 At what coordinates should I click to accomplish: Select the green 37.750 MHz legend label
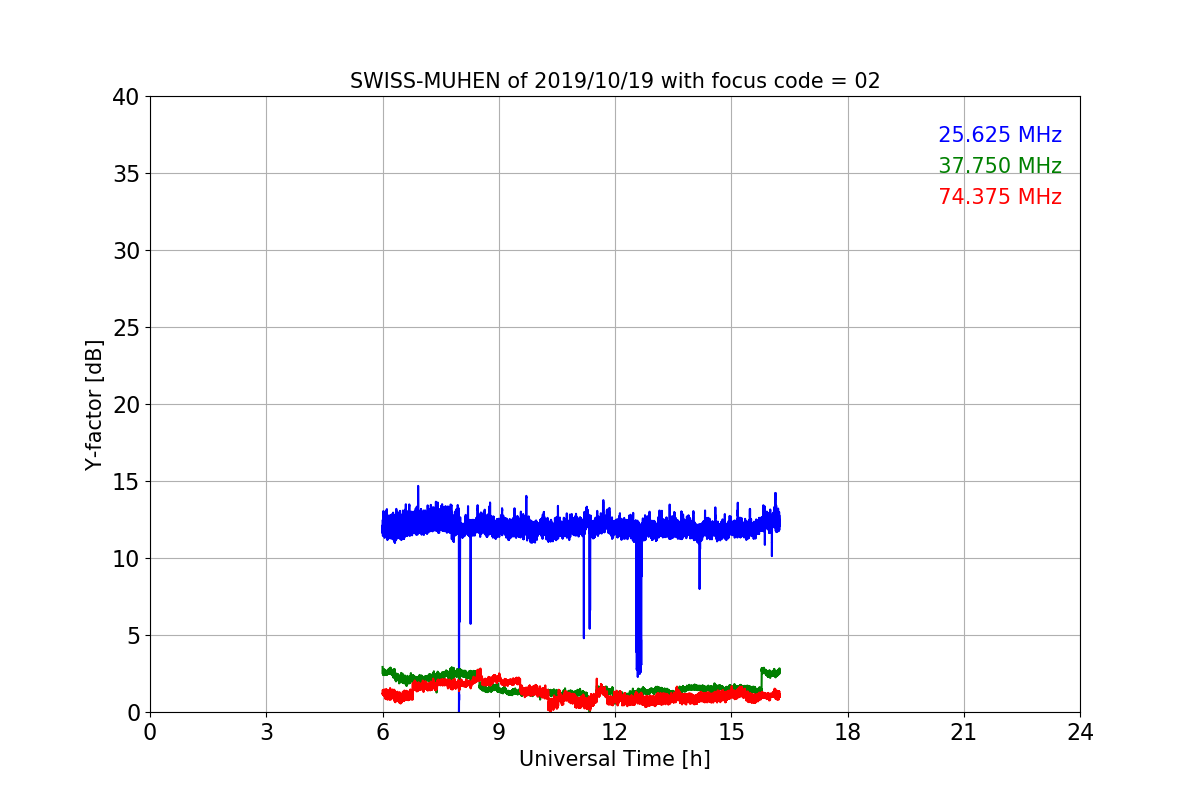click(x=1000, y=166)
